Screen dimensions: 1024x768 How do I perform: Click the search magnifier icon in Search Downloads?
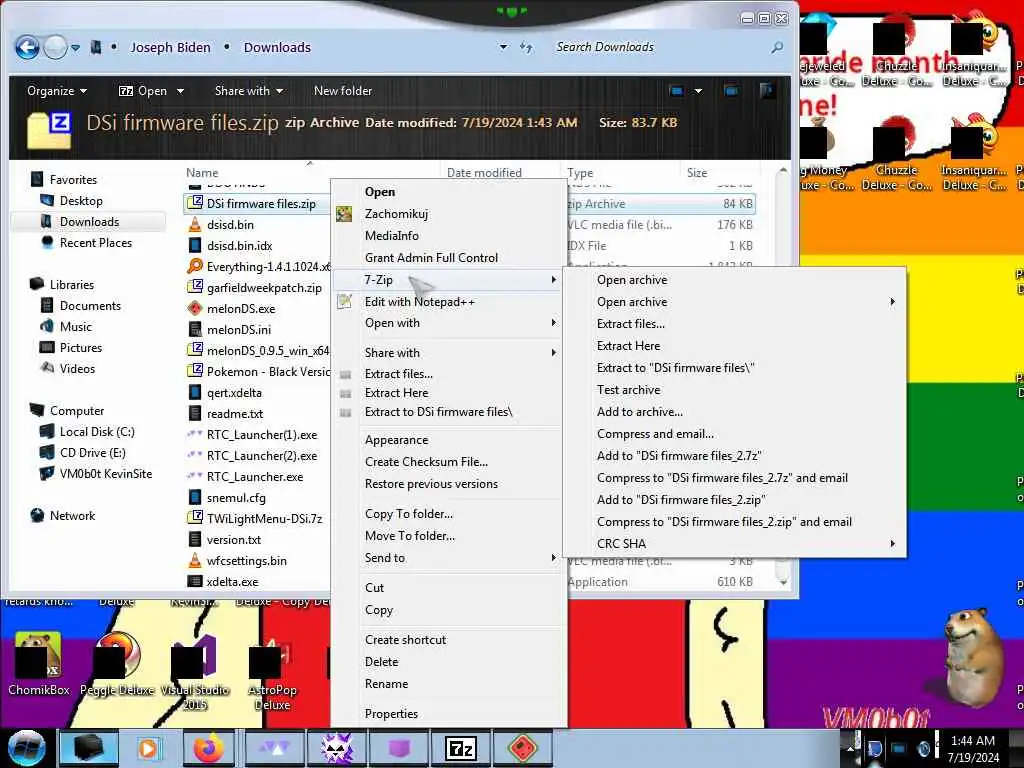click(x=776, y=47)
